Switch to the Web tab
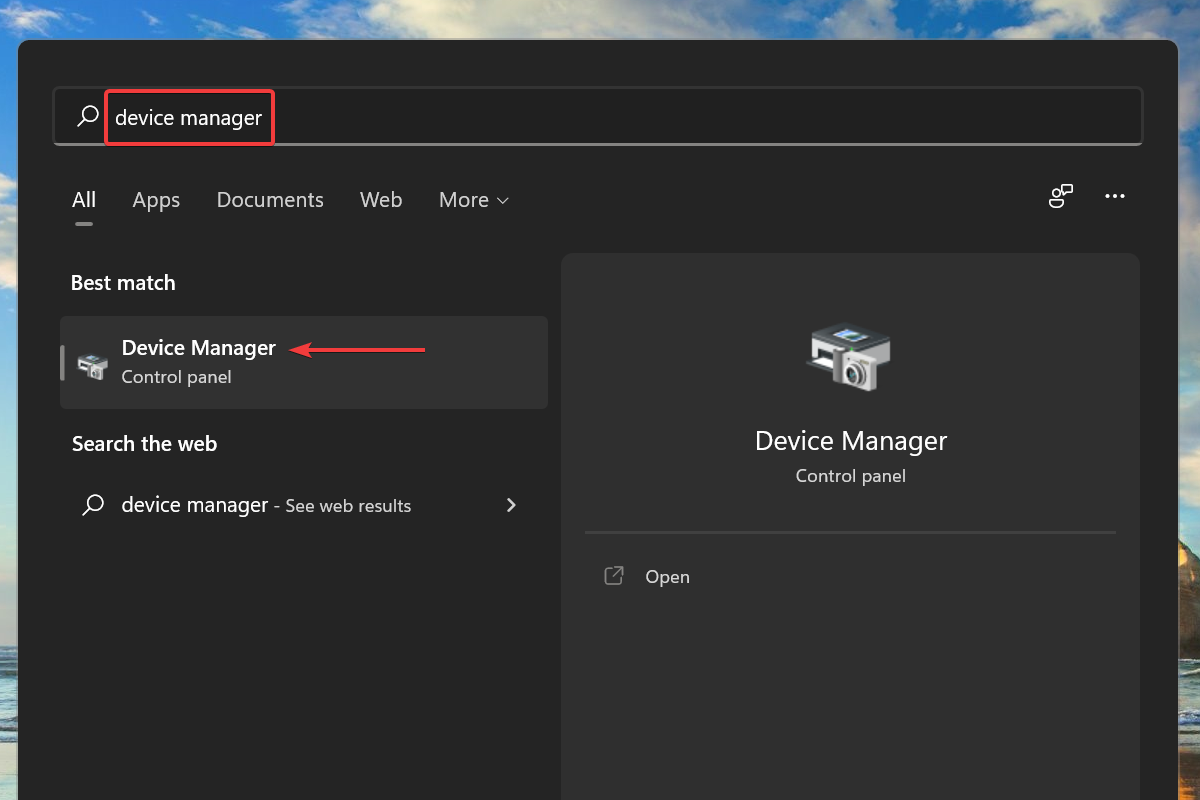The image size is (1200, 800). coord(381,200)
